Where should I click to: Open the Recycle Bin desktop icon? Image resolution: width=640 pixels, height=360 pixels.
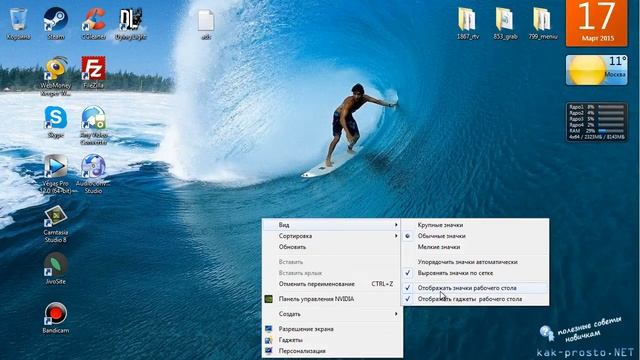[x=18, y=24]
